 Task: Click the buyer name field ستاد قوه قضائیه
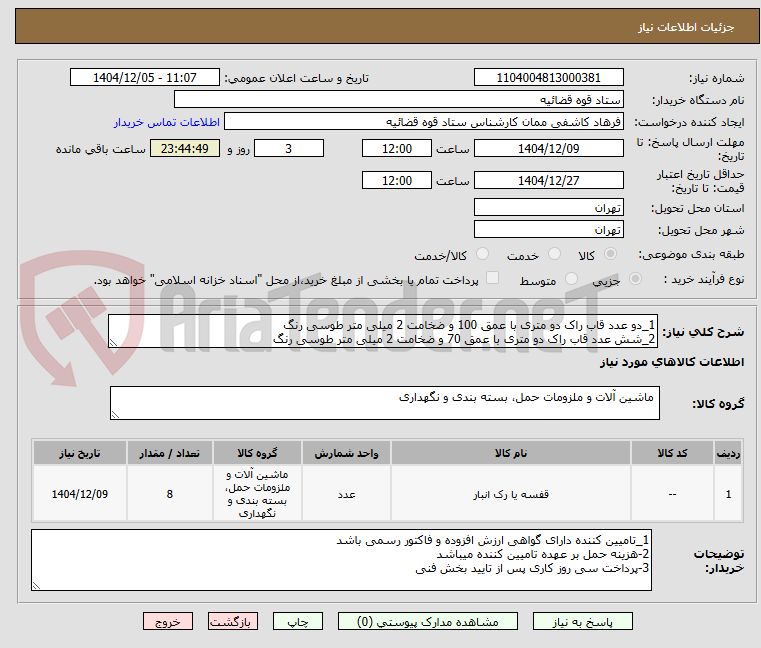coord(398,100)
